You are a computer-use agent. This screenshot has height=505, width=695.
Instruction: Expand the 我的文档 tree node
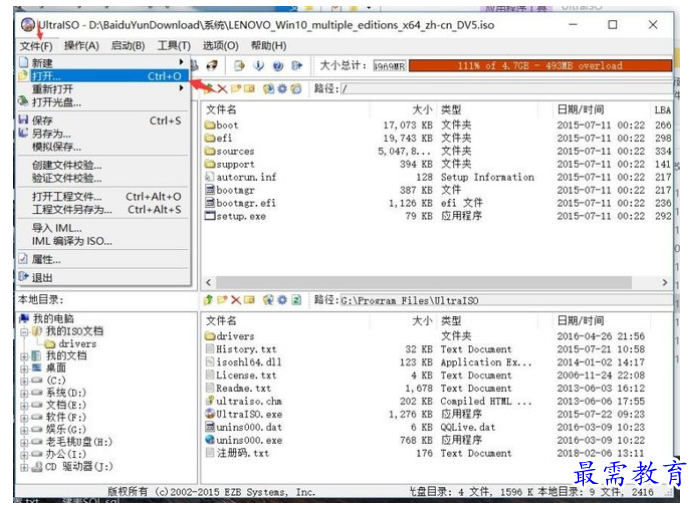point(24,356)
